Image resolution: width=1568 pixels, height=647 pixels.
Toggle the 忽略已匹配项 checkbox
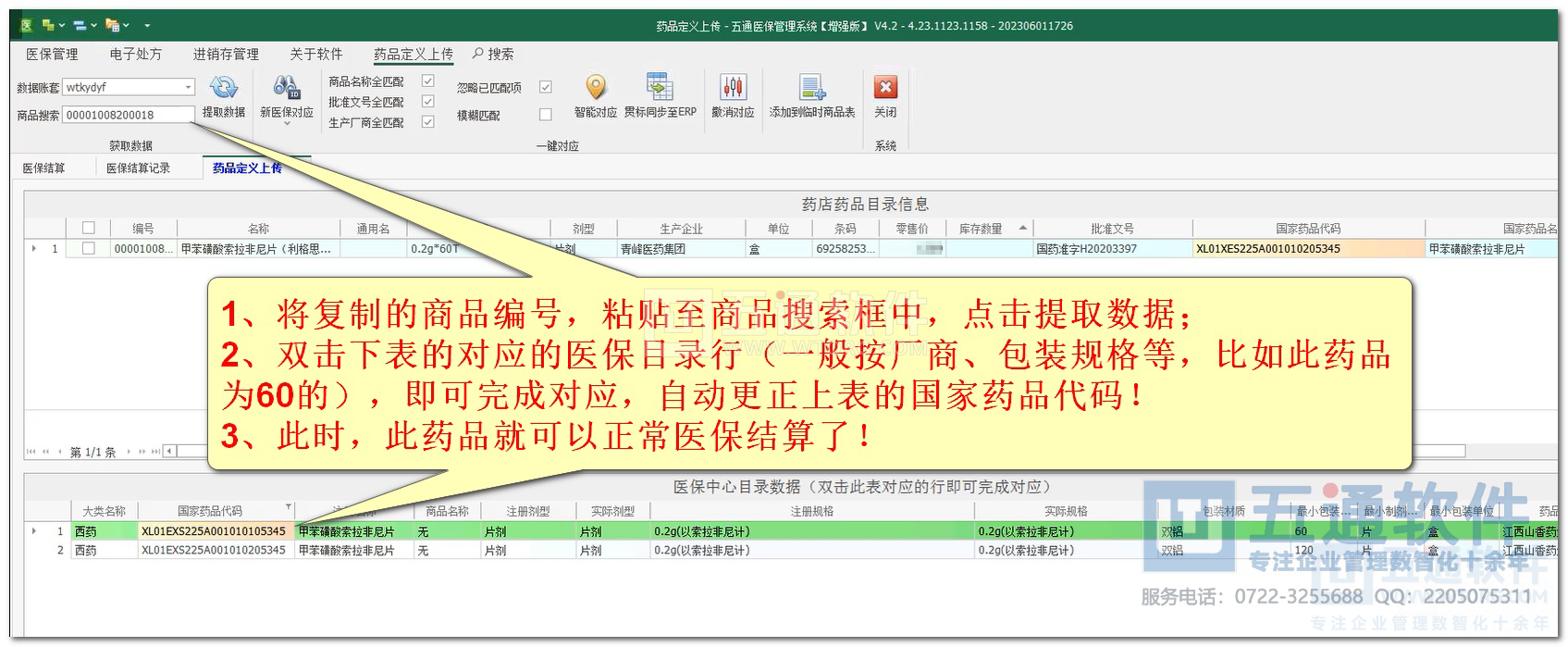pyautogui.click(x=546, y=87)
